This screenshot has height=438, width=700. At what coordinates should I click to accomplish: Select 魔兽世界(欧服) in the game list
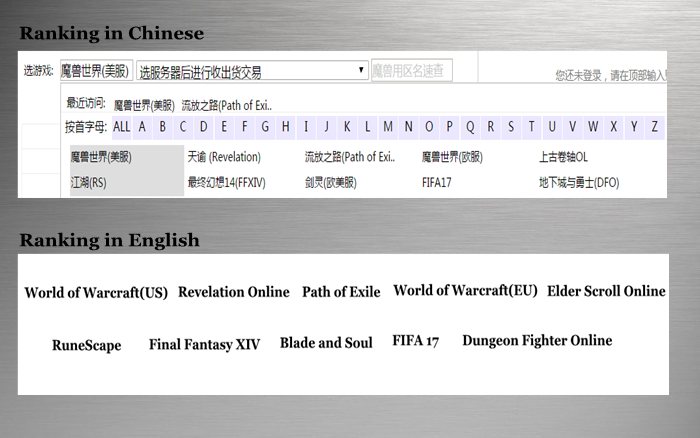(452, 157)
